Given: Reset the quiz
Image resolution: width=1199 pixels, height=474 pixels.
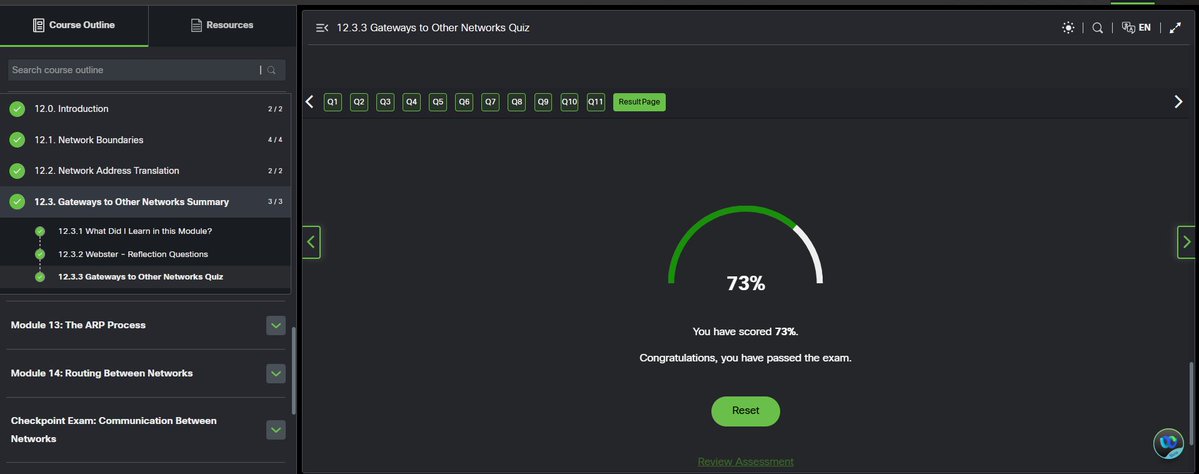Looking at the screenshot, I should (746, 411).
